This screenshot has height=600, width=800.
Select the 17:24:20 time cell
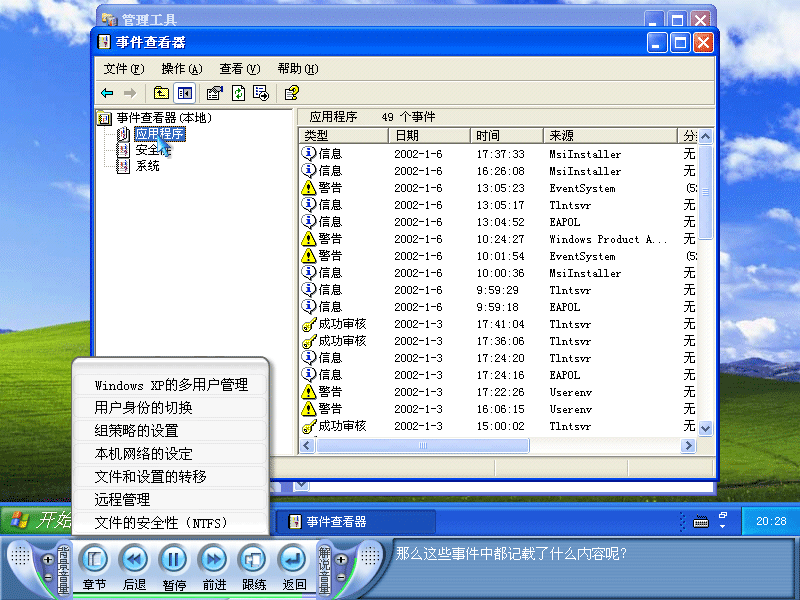(x=501, y=358)
